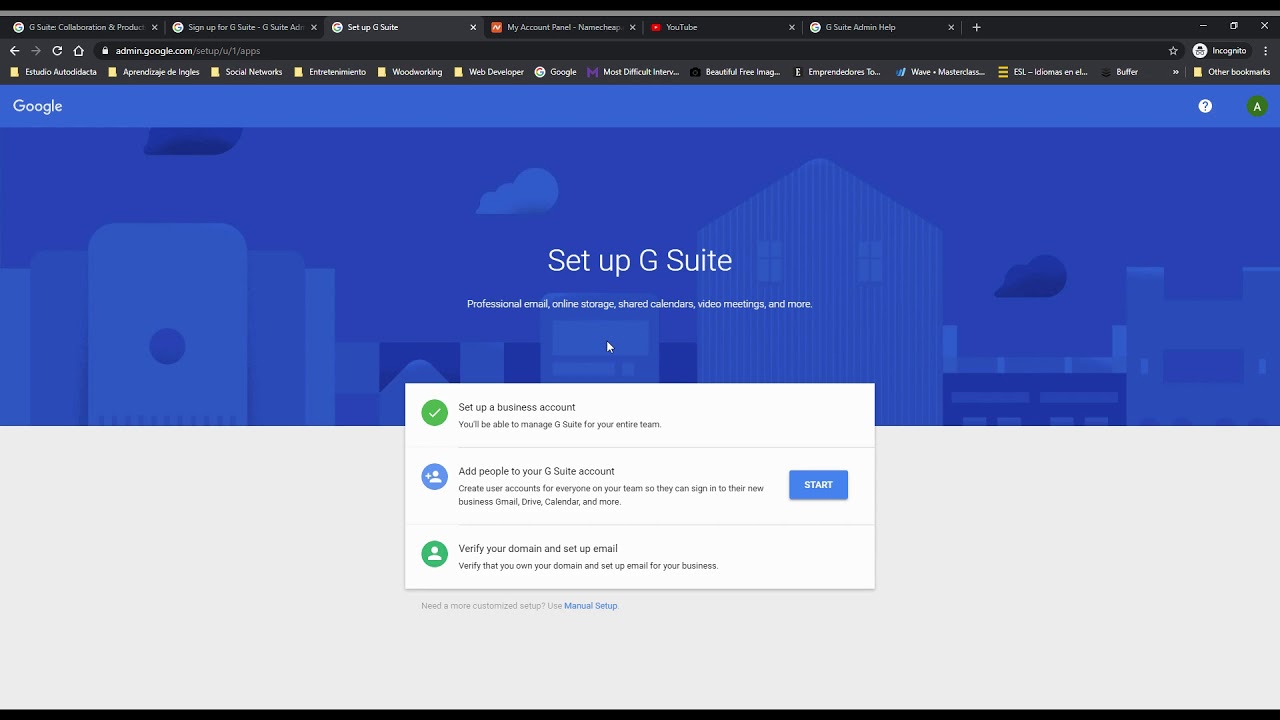Open the Incognito profile indicator
Screen dimensions: 1280x720
point(1220,51)
